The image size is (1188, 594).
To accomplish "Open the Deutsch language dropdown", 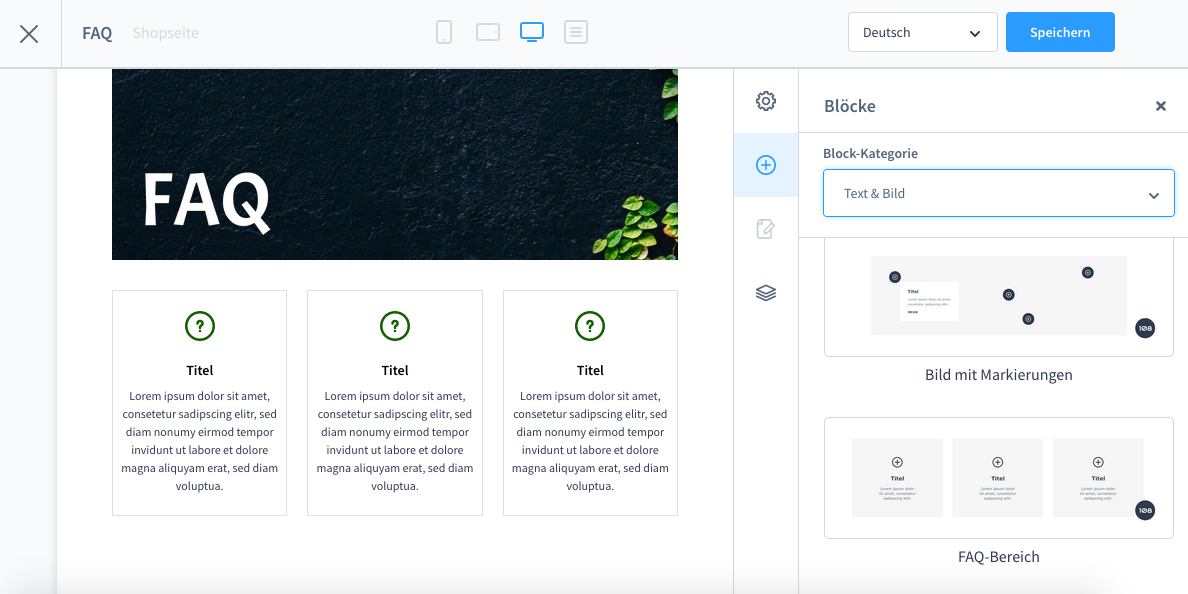I will [x=923, y=33].
